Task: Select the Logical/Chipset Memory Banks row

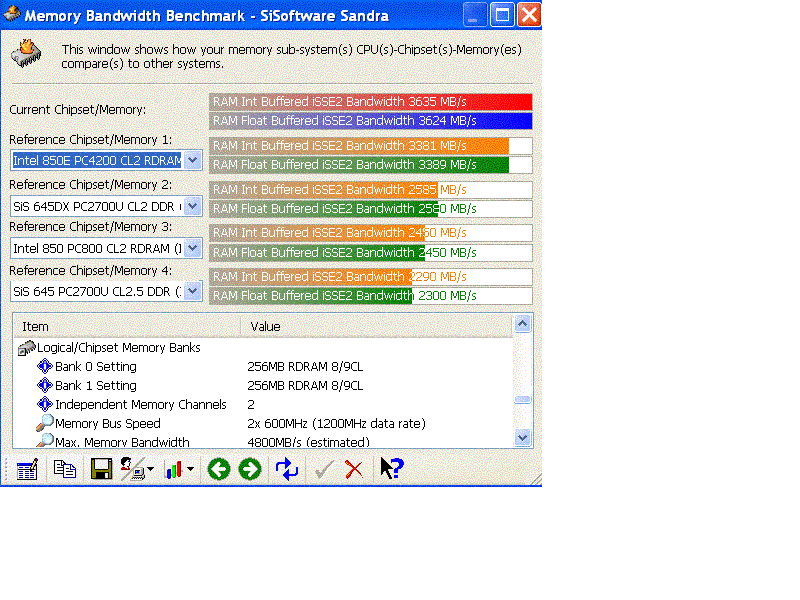Action: tap(263, 348)
